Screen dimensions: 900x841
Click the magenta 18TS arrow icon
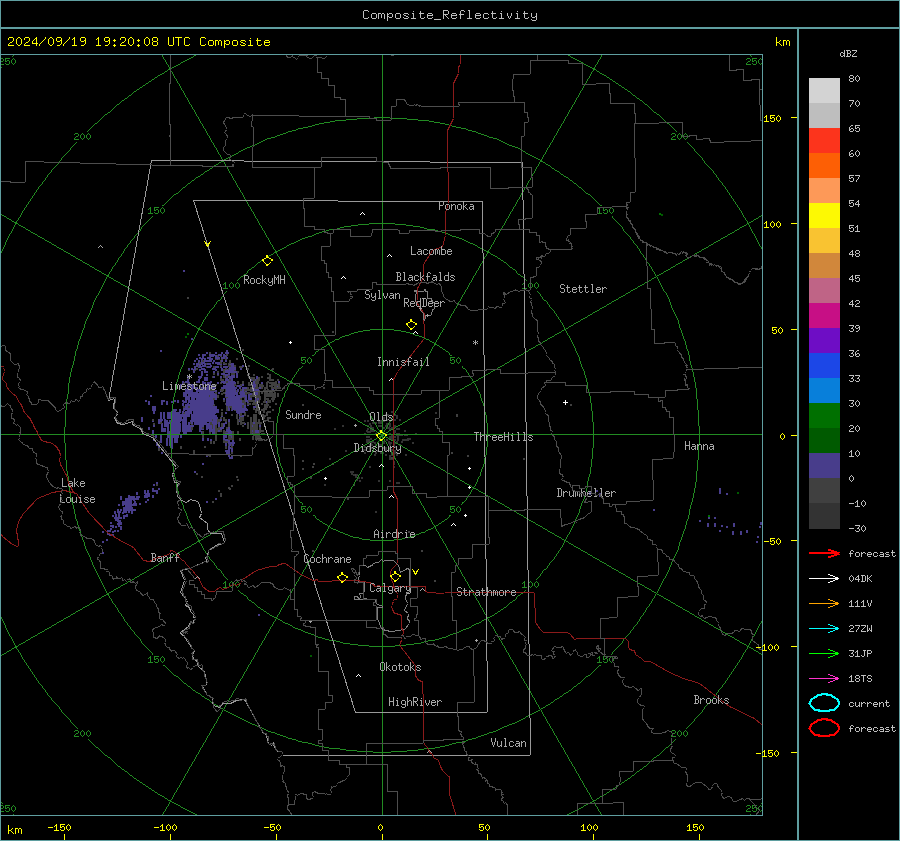[824, 679]
